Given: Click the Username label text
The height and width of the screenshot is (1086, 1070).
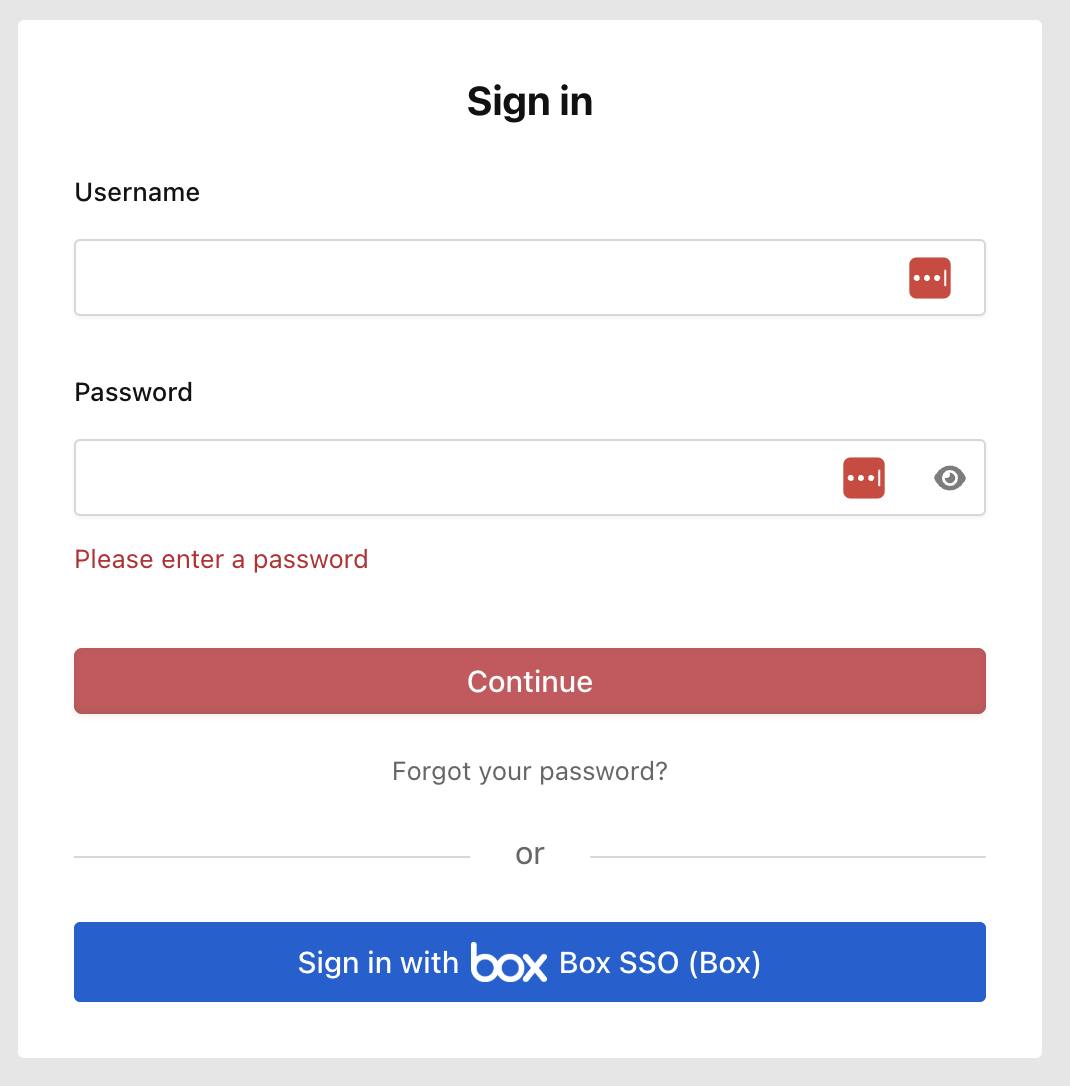Looking at the screenshot, I should [137, 192].
